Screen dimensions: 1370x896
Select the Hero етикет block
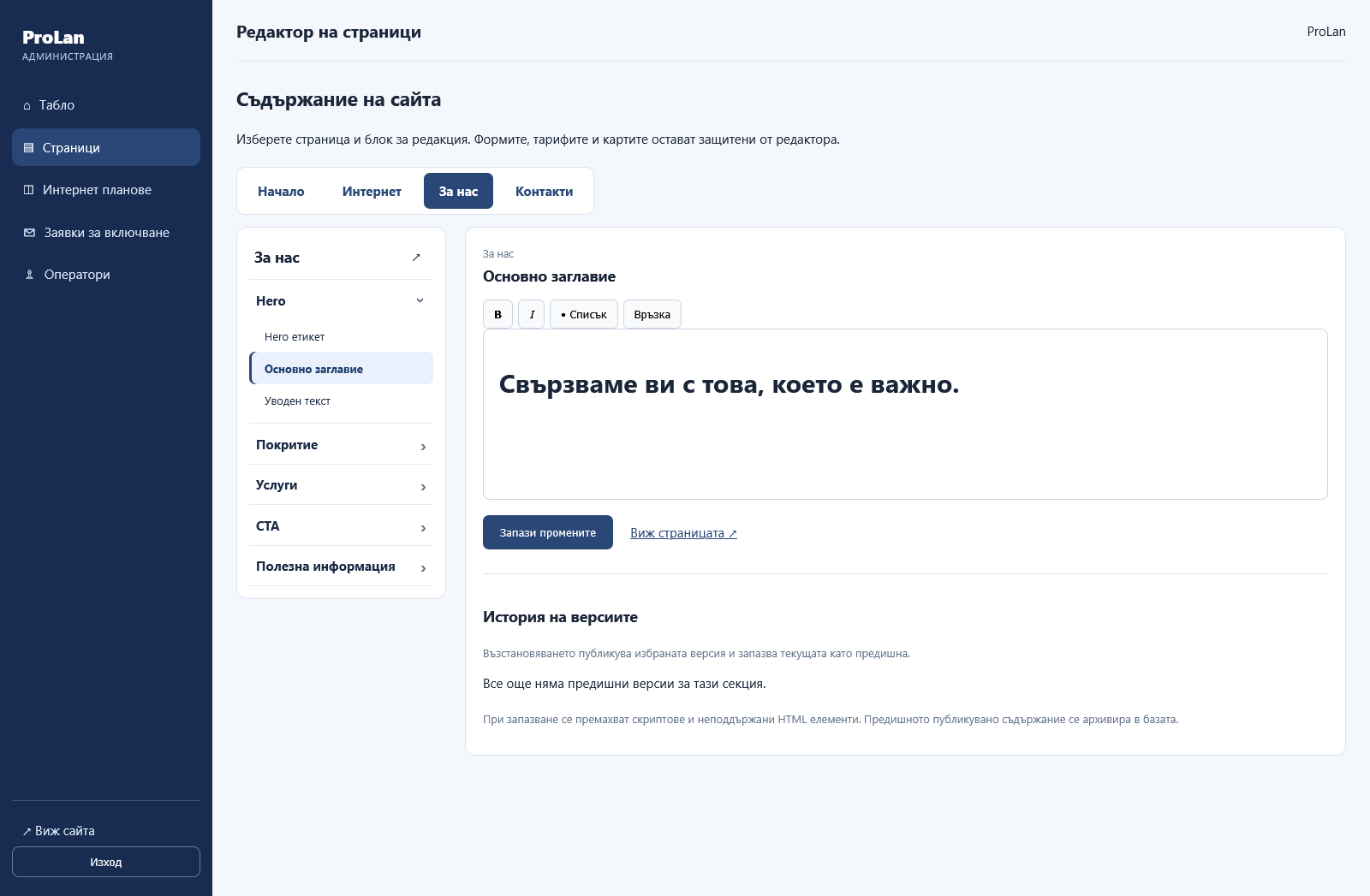pyautogui.click(x=341, y=336)
